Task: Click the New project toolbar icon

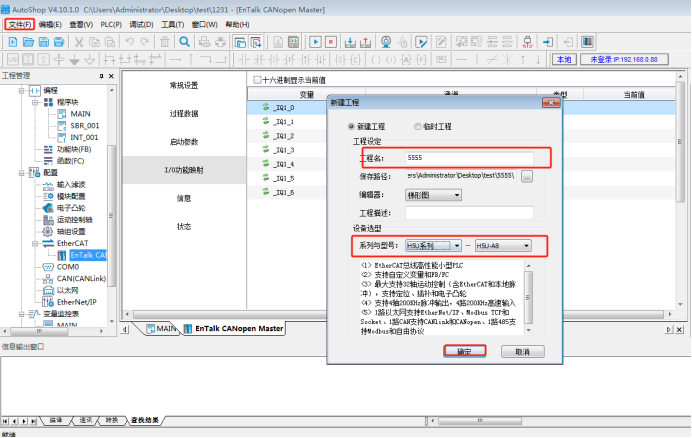Action: pyautogui.click(x=13, y=42)
